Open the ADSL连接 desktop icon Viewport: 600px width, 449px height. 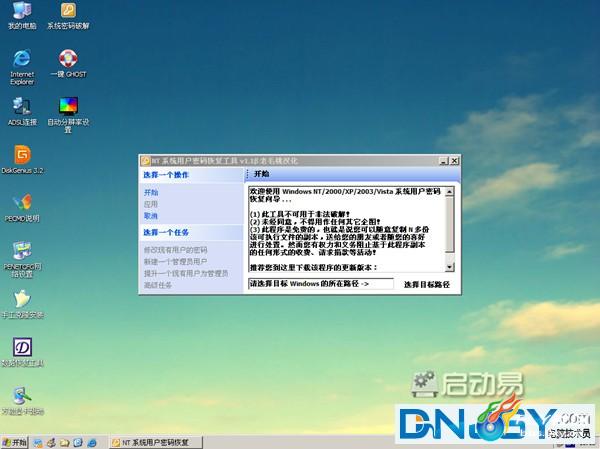click(x=22, y=111)
